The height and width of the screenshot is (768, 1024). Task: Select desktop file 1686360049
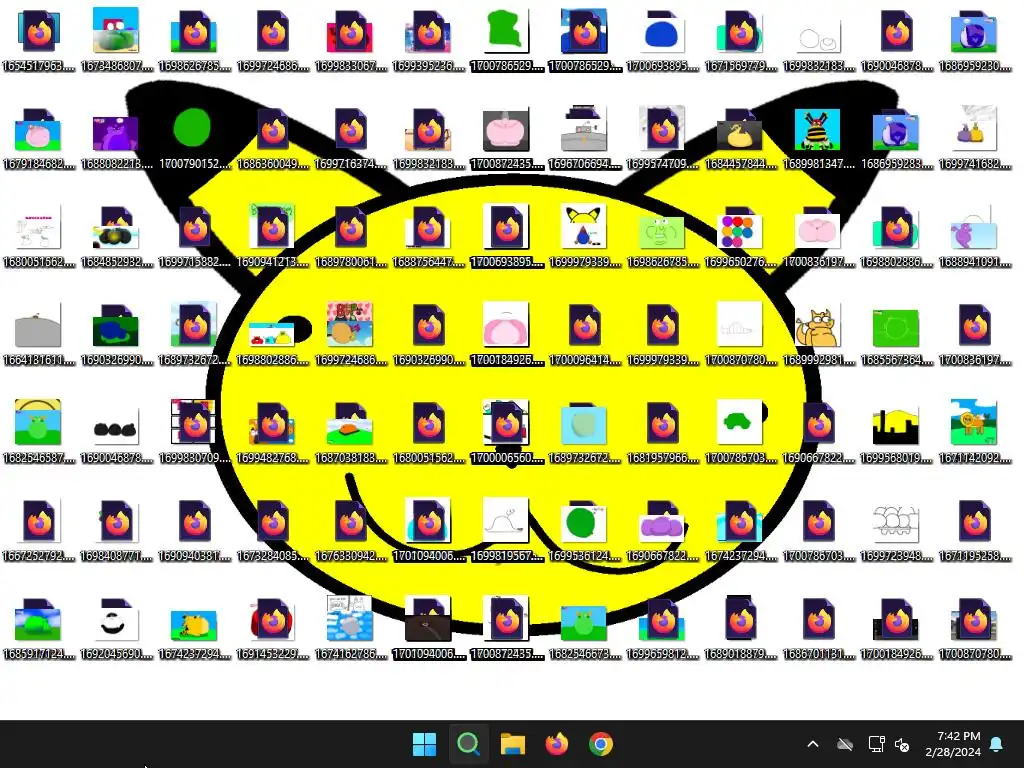coord(272,137)
